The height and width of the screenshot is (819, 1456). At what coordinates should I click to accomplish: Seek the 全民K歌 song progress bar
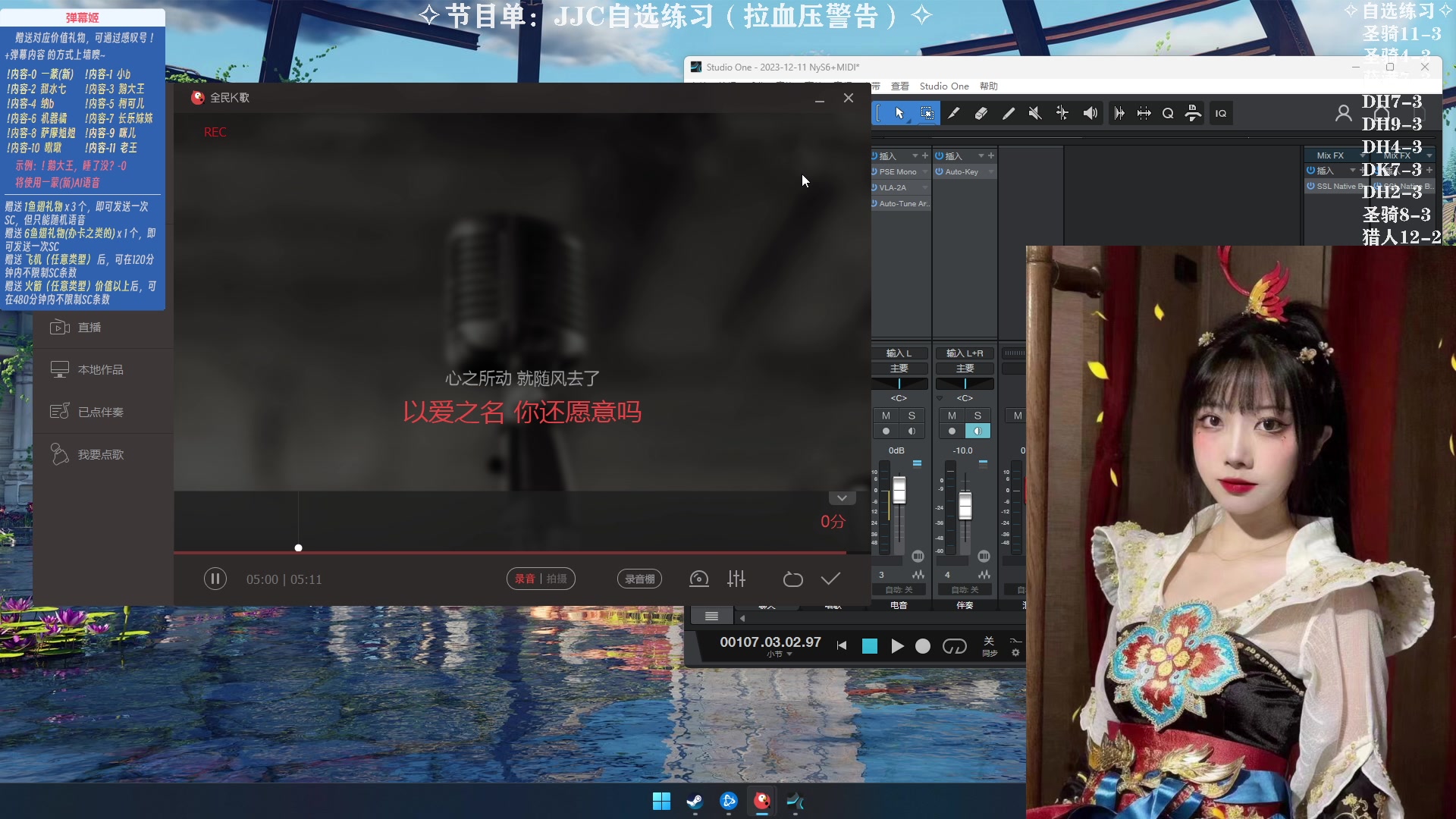(521, 552)
